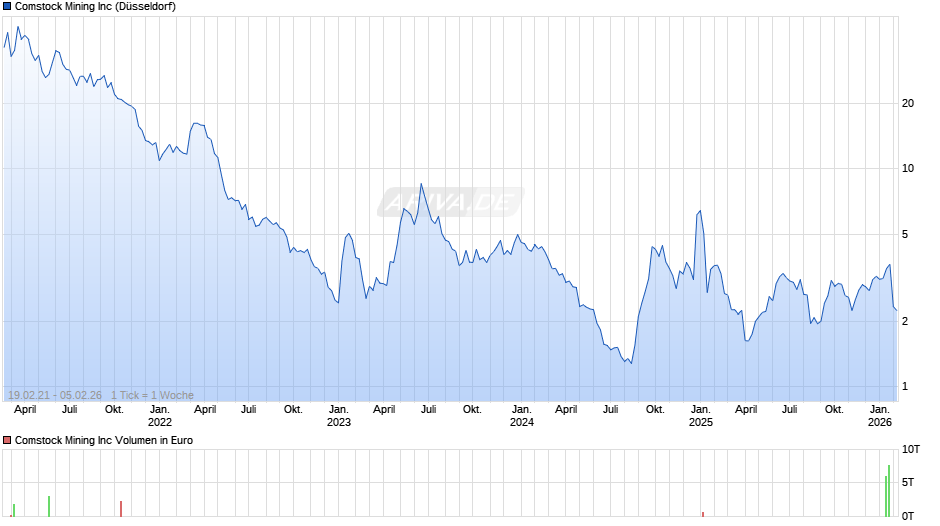The image size is (940, 526).
Task: Click the '0T' volume axis label
Action: tap(908, 516)
